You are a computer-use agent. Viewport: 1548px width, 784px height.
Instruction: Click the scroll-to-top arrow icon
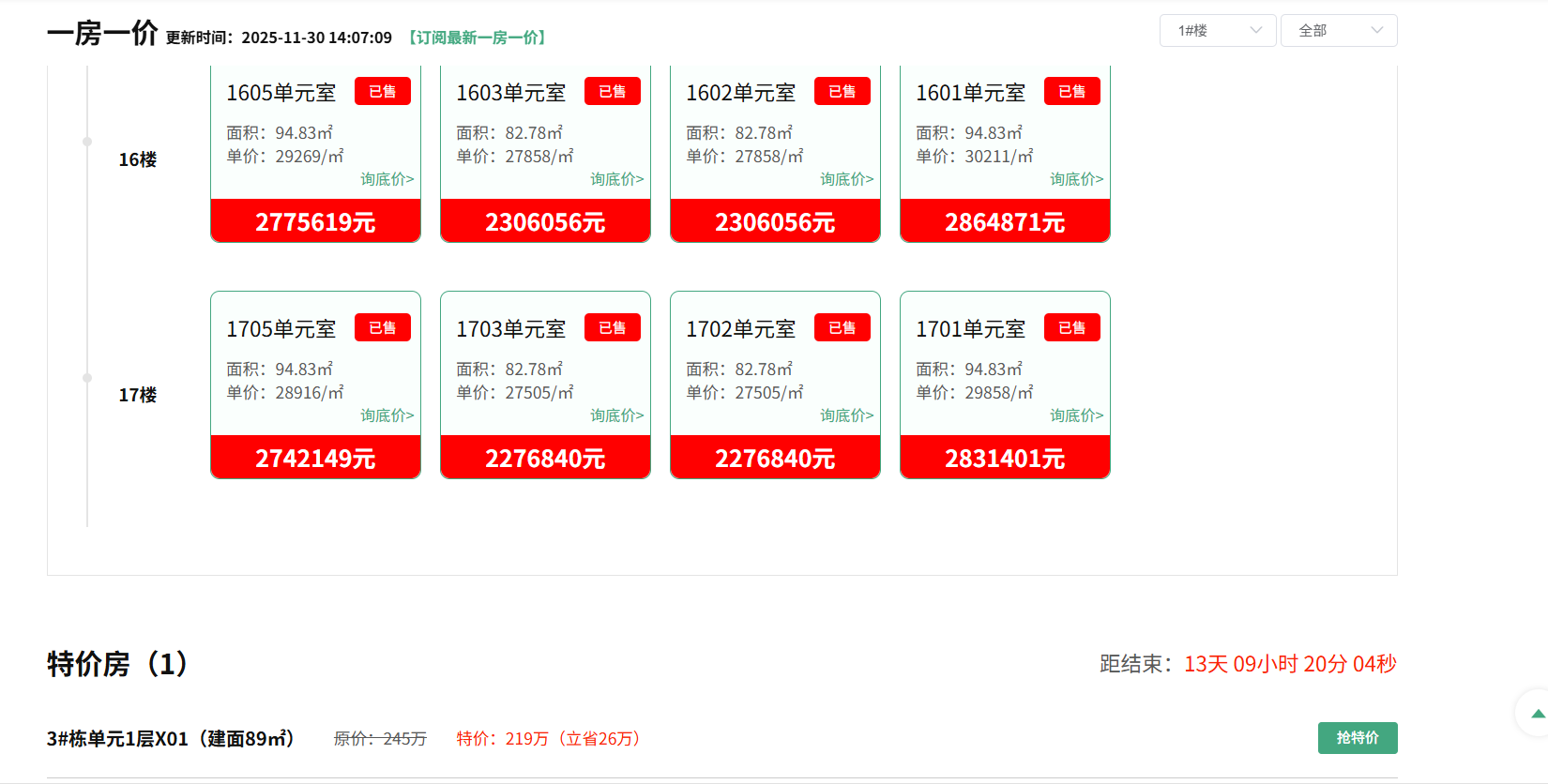(x=1537, y=714)
